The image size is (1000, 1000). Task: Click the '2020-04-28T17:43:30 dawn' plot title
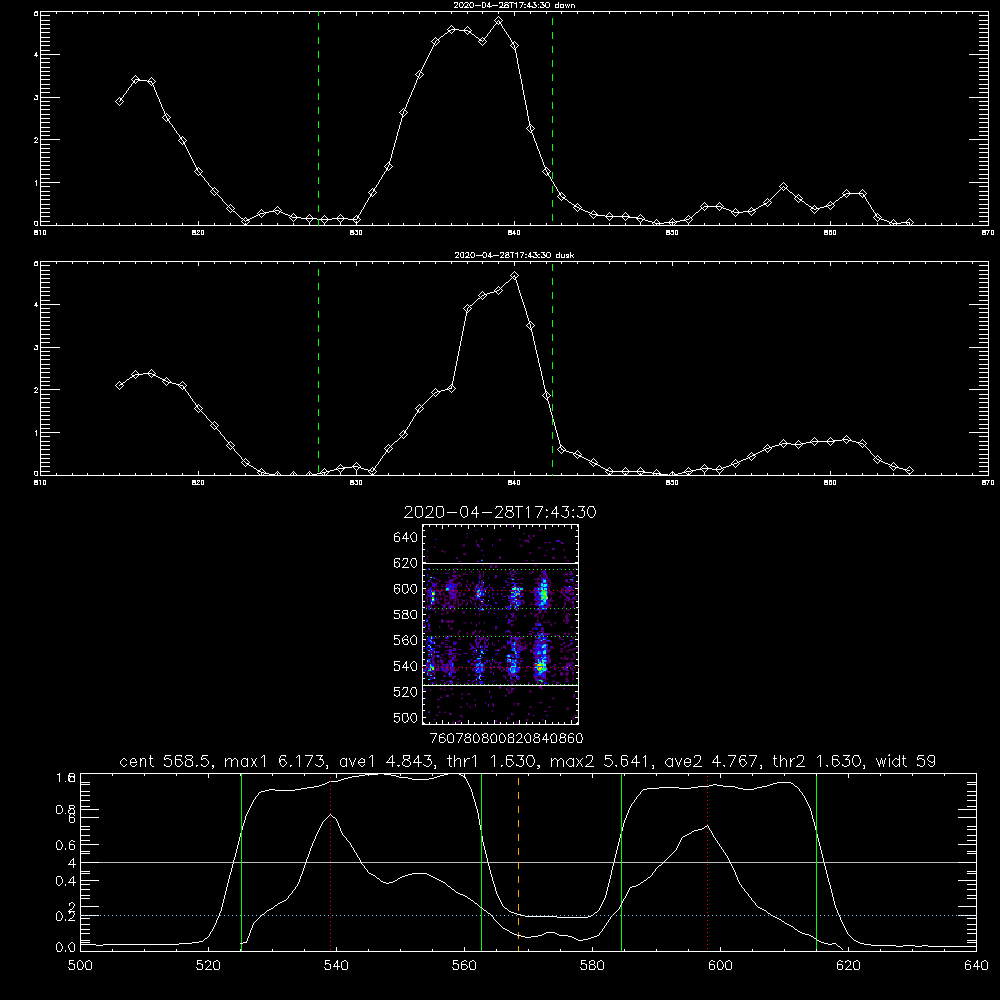[514, 5]
